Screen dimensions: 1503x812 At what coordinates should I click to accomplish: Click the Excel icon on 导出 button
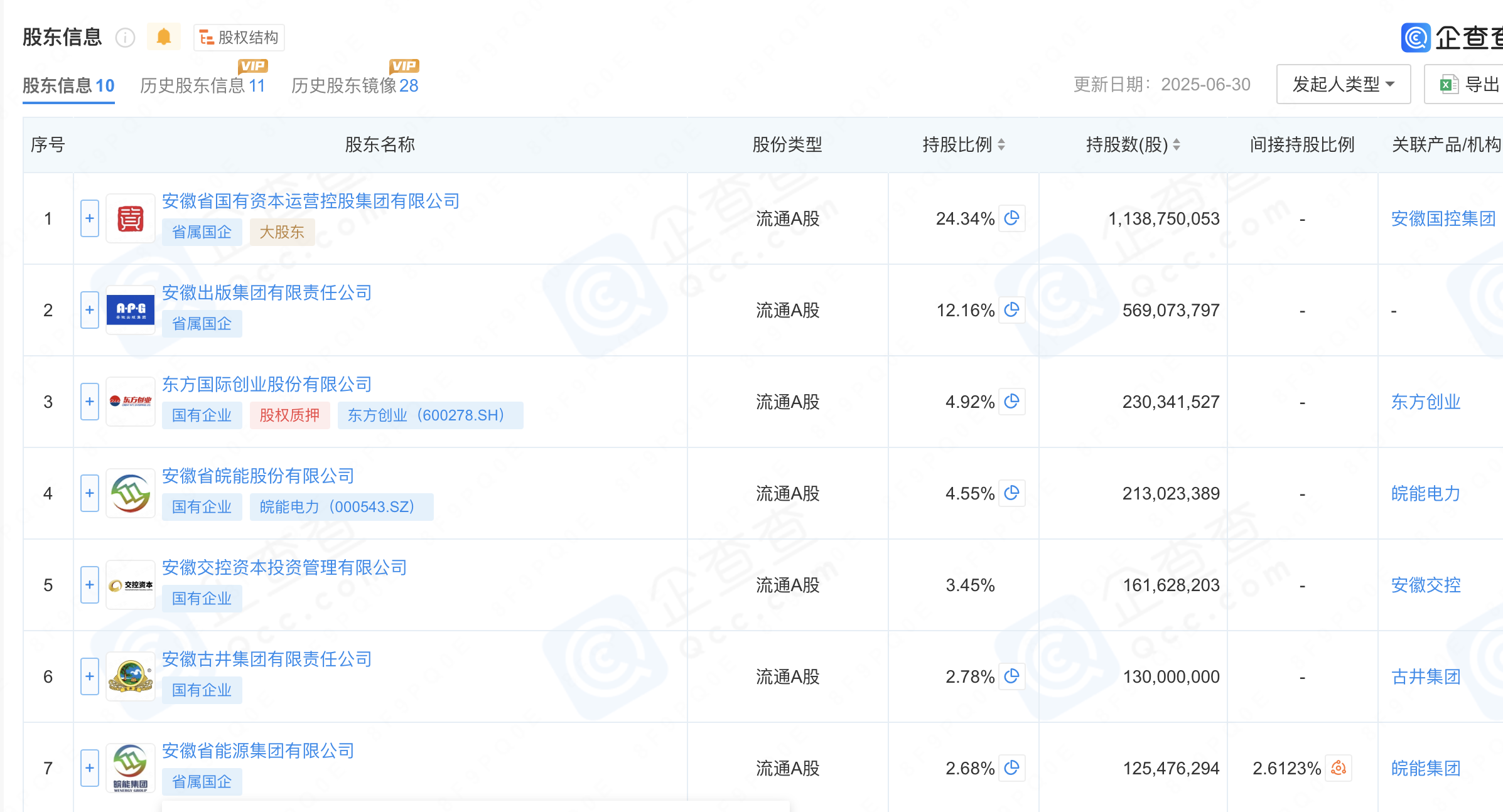click(x=1448, y=84)
